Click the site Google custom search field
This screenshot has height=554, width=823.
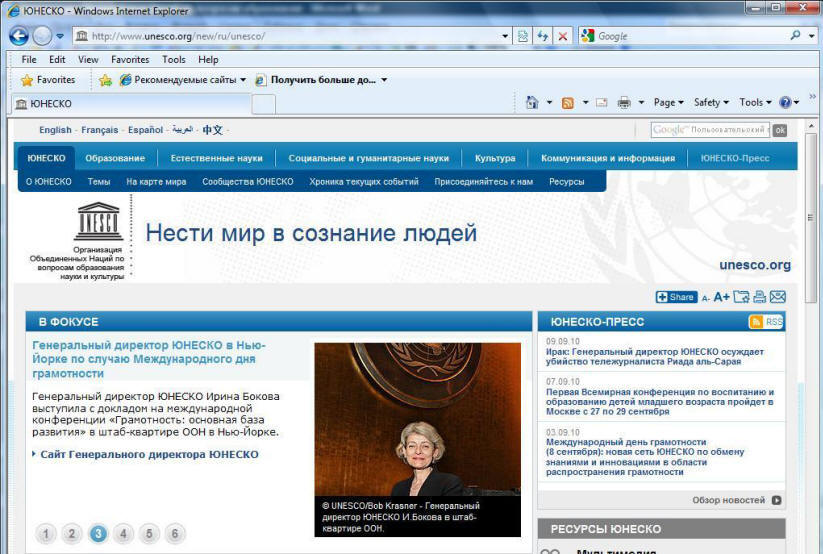click(710, 130)
